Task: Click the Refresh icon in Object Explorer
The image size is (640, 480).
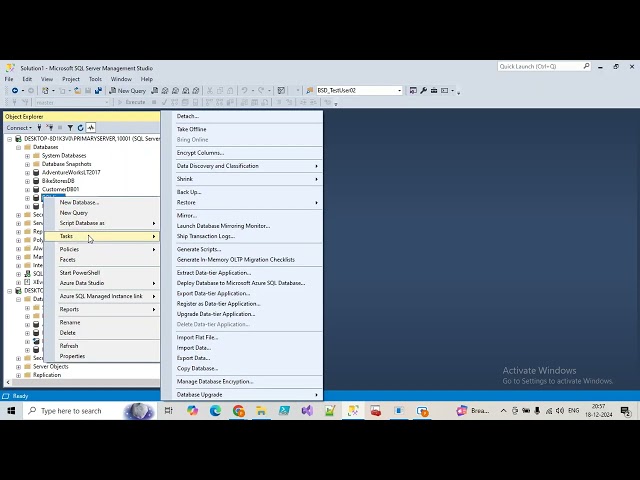Action: click(x=80, y=128)
